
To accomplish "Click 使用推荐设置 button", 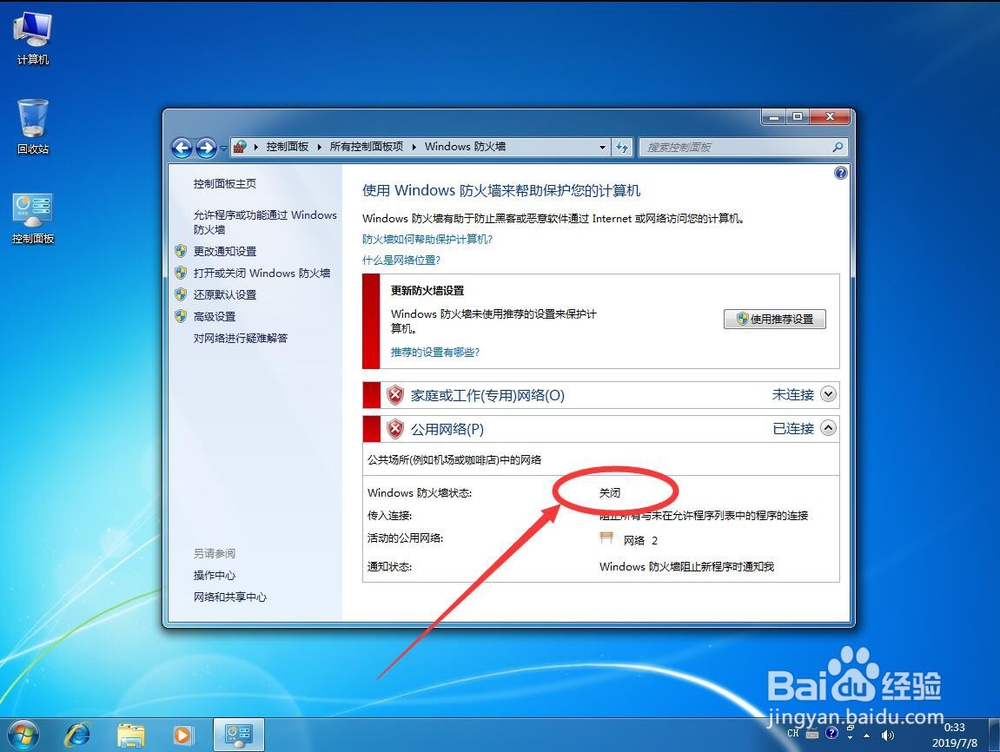I will pos(775,319).
